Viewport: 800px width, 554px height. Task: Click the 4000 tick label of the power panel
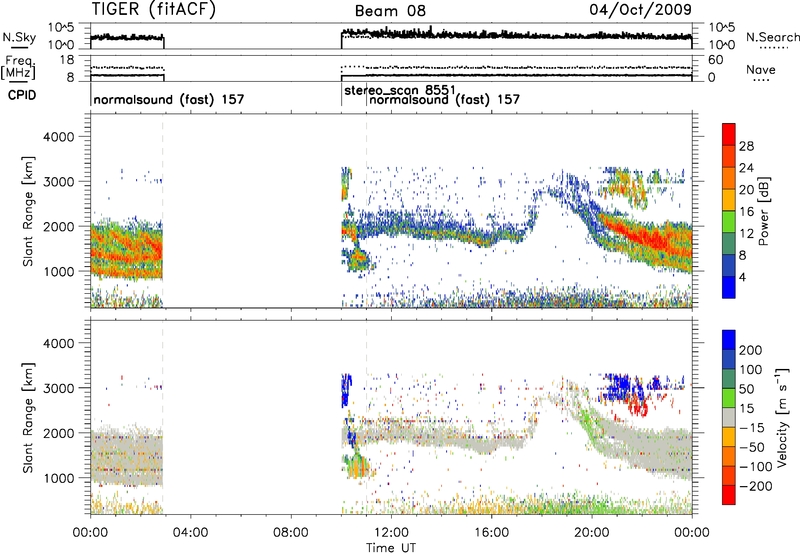coord(58,137)
